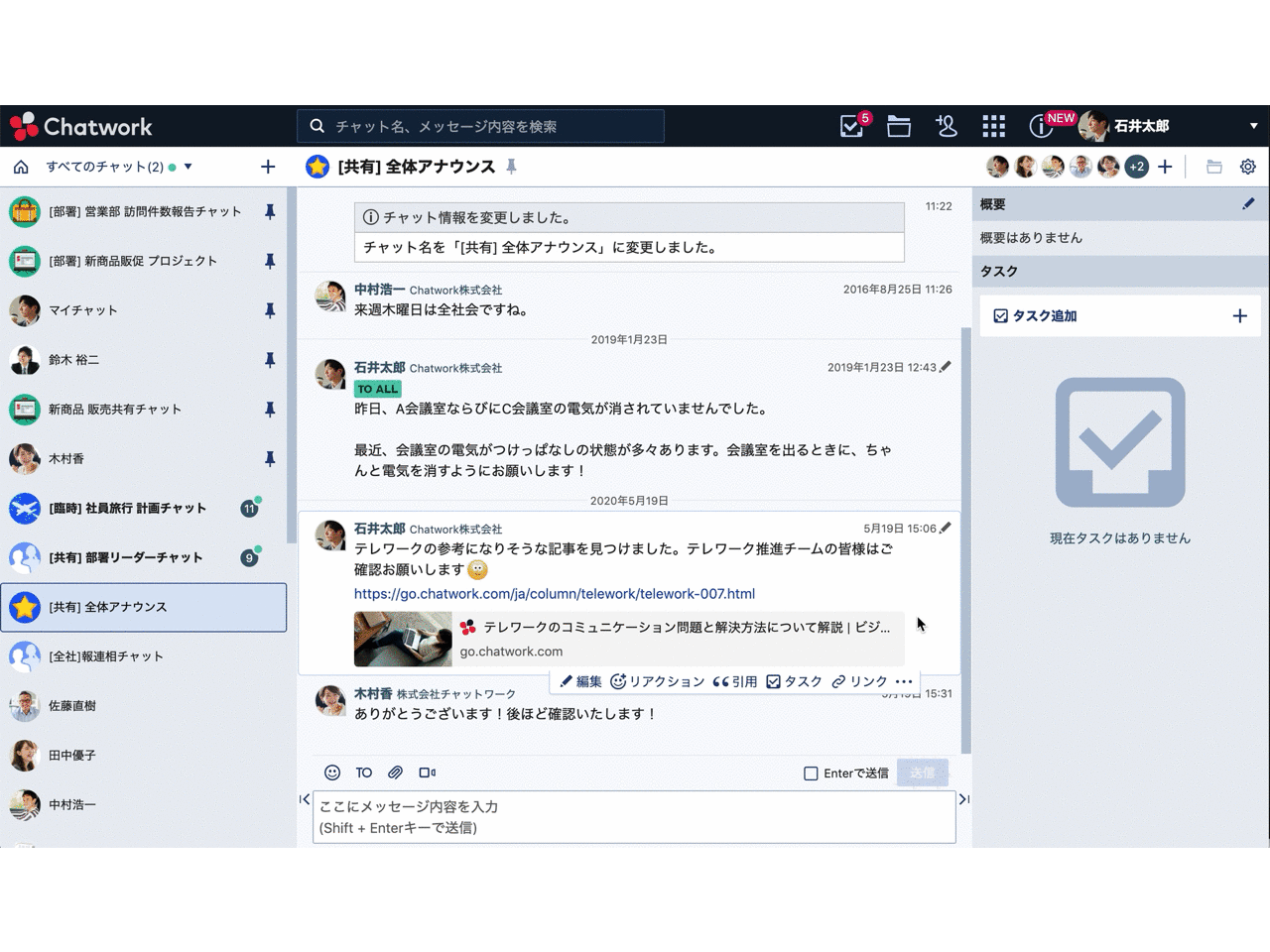Click the 送信 send button
Screen dimensions: 1270x952
coord(923,773)
